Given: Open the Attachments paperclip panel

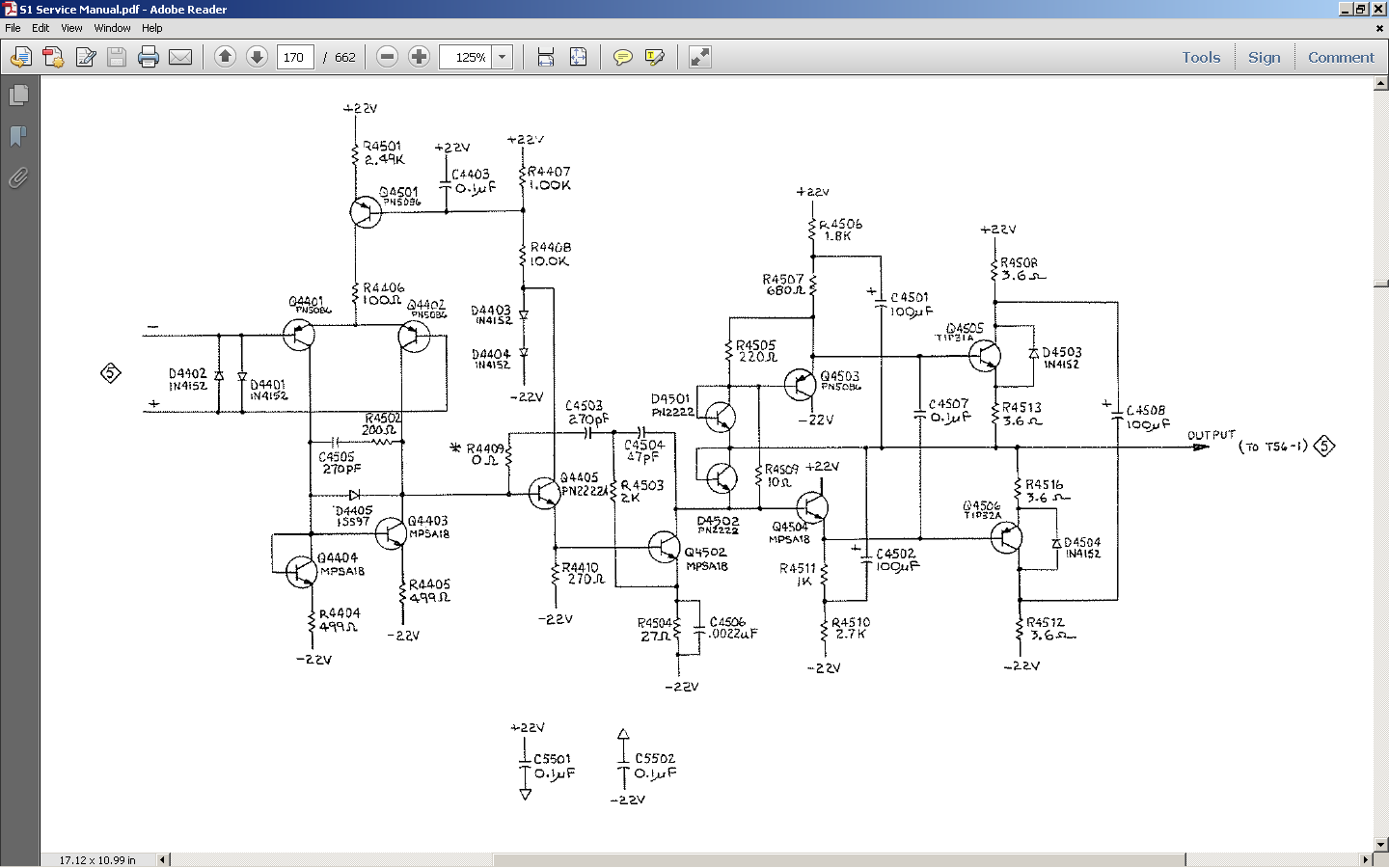Looking at the screenshot, I should click(x=18, y=177).
